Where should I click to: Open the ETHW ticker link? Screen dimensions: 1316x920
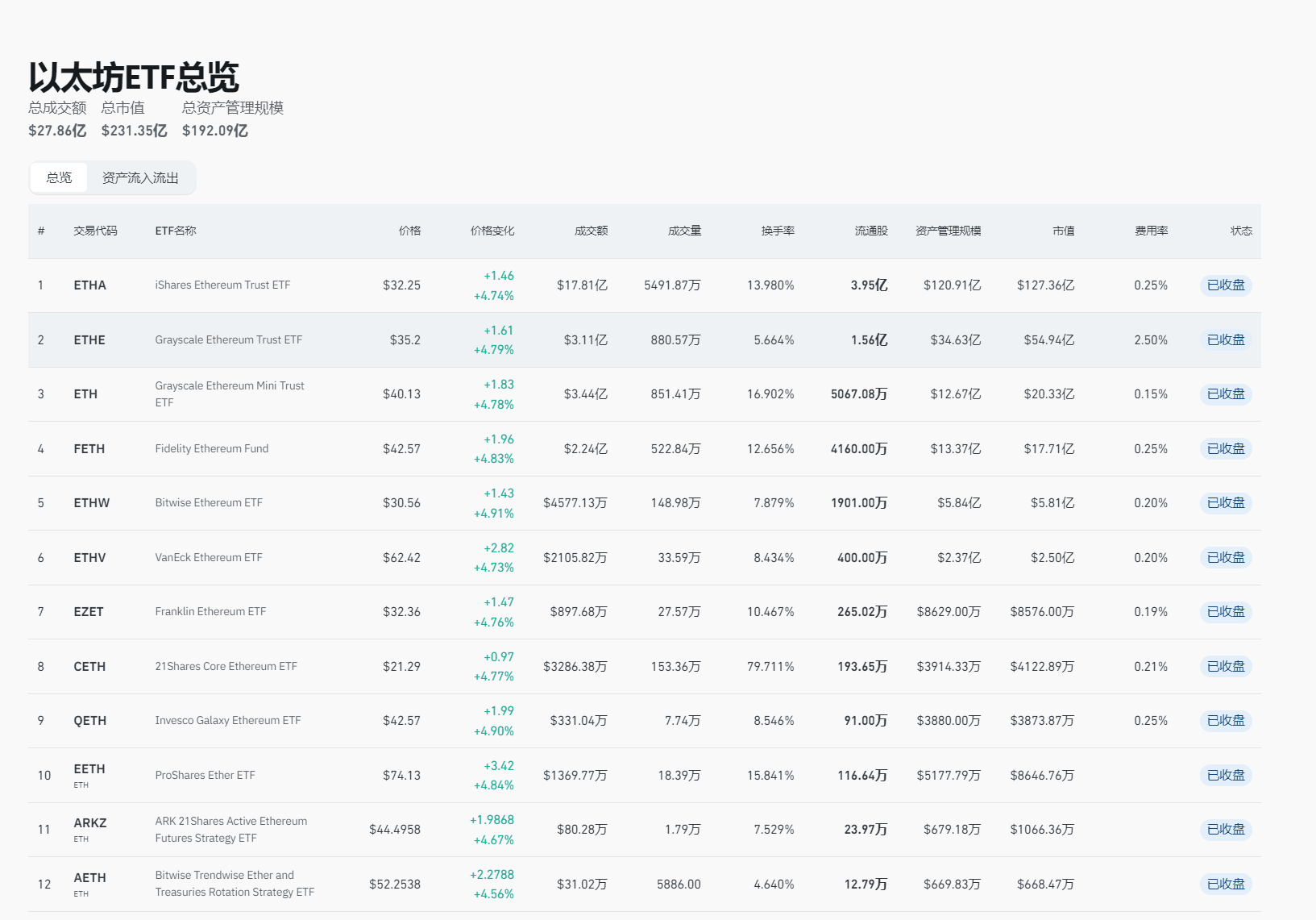(92, 503)
